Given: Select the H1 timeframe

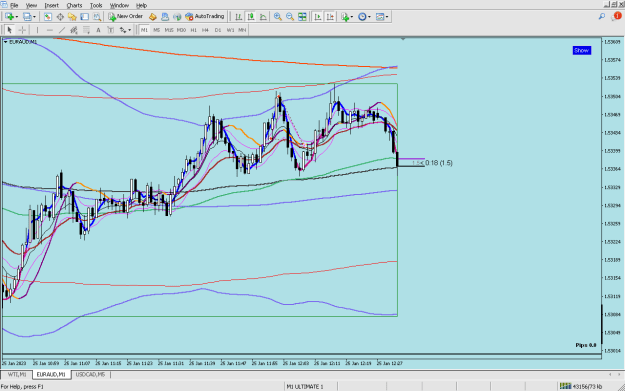Looking at the screenshot, I should (193, 30).
